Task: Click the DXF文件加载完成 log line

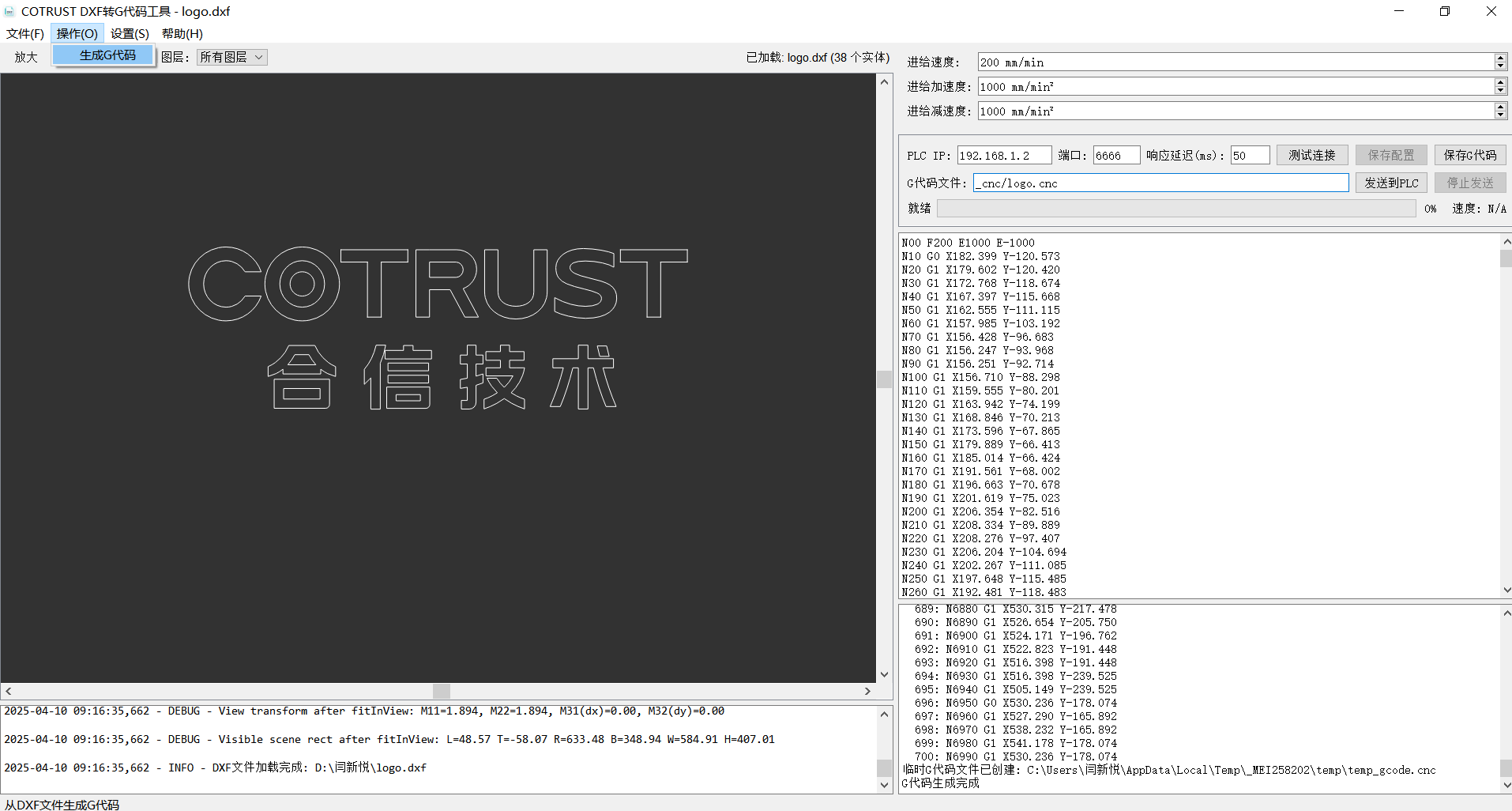Action: click(215, 768)
